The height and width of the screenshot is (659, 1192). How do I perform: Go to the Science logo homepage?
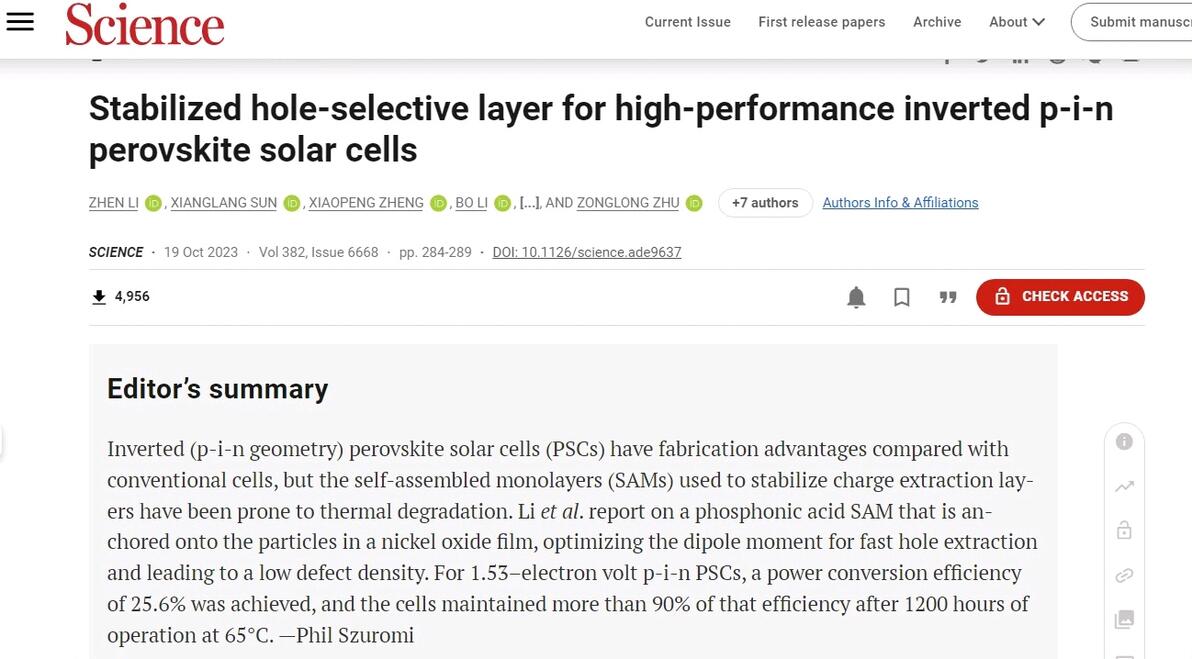tap(145, 24)
